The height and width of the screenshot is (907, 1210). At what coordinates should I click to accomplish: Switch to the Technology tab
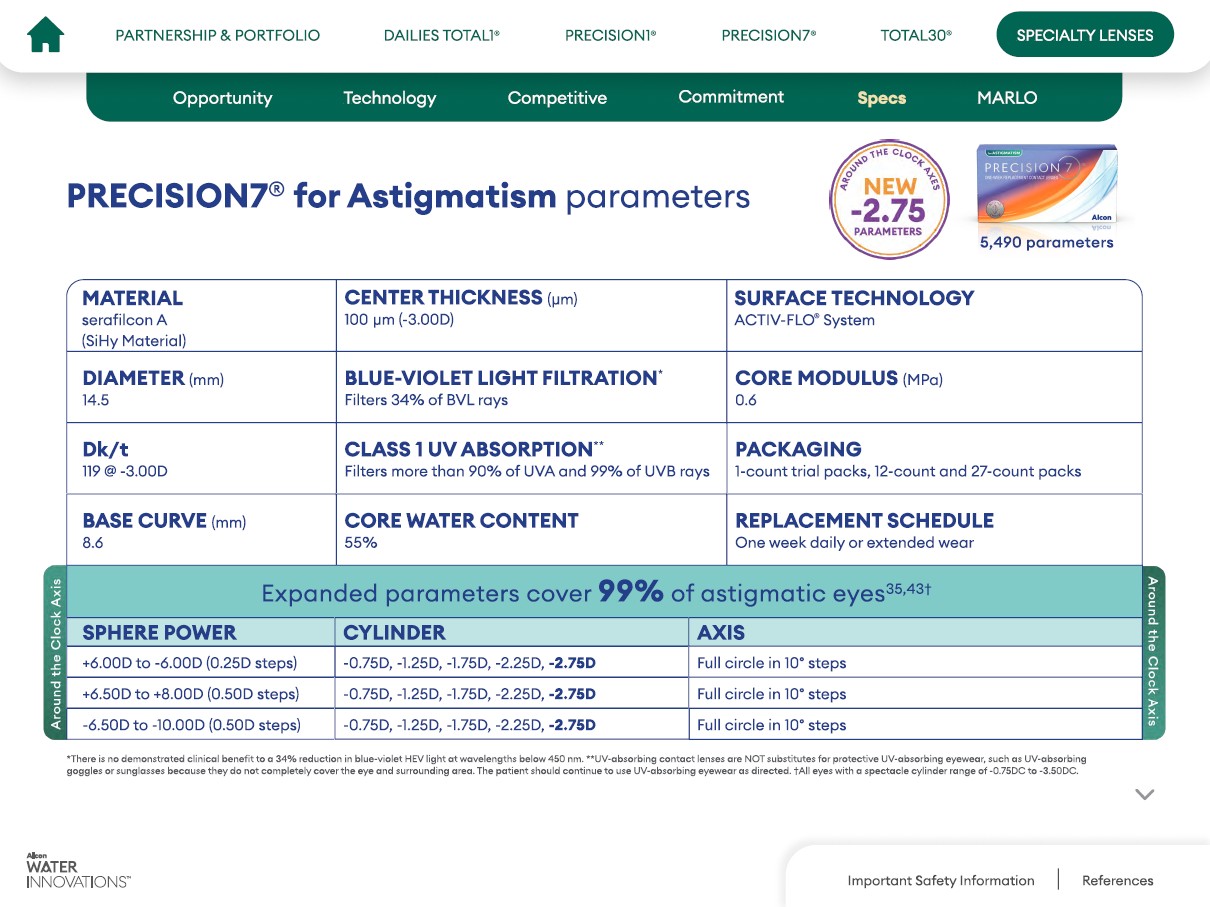coord(390,98)
